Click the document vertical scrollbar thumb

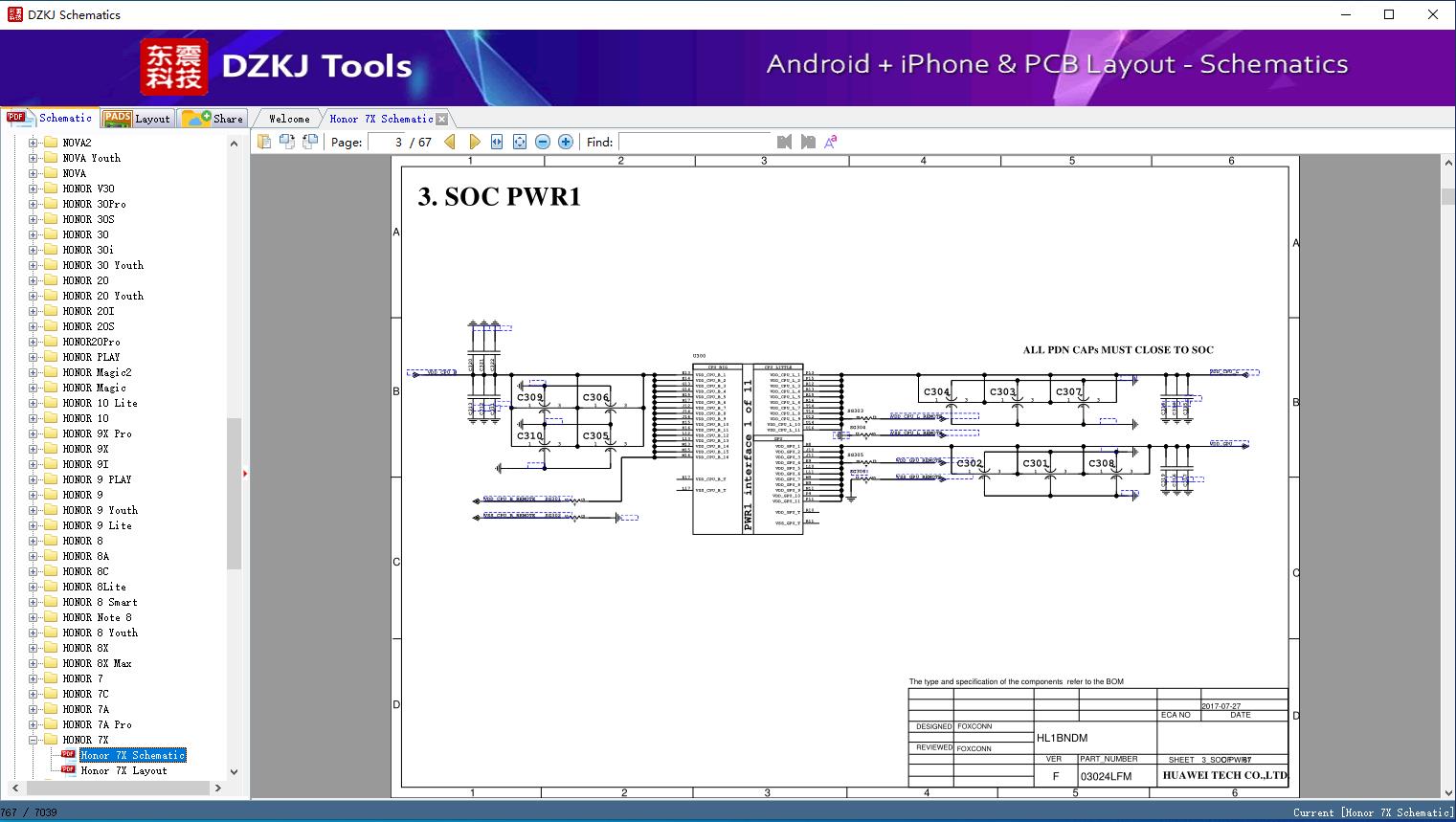click(1447, 196)
